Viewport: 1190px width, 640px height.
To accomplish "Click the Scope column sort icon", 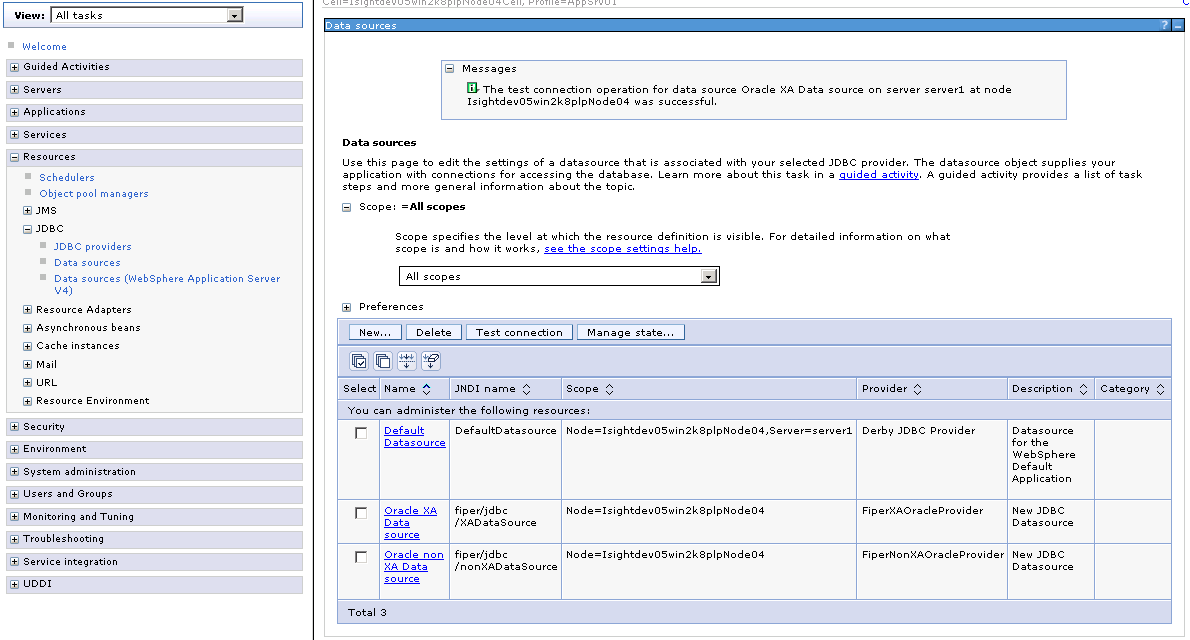I will click(609, 389).
